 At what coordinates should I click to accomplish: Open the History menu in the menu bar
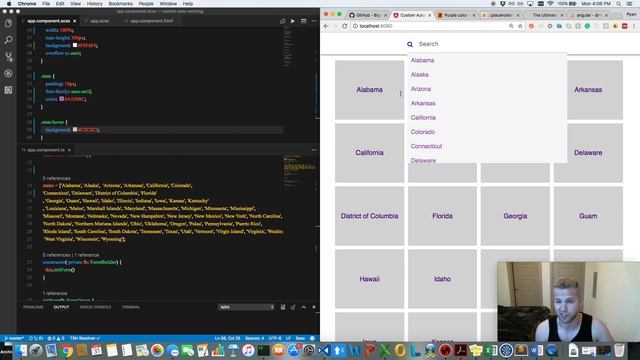point(94,4)
